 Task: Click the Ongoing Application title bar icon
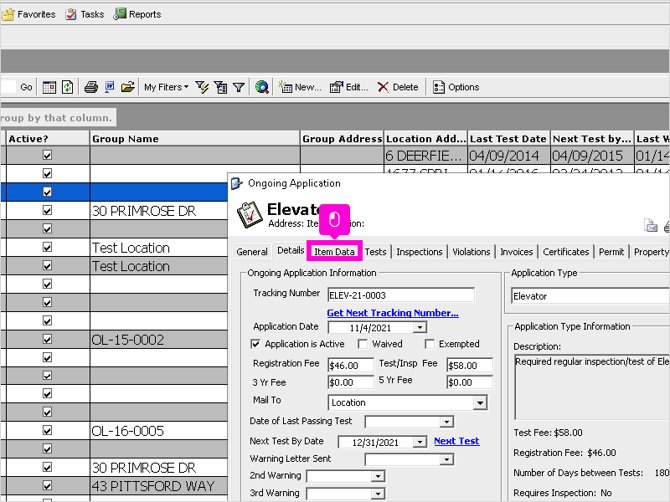(237, 184)
